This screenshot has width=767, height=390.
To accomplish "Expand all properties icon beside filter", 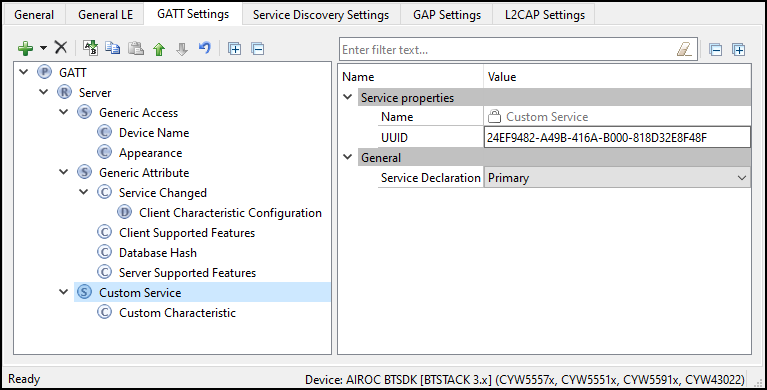I will pyautogui.click(x=739, y=49).
